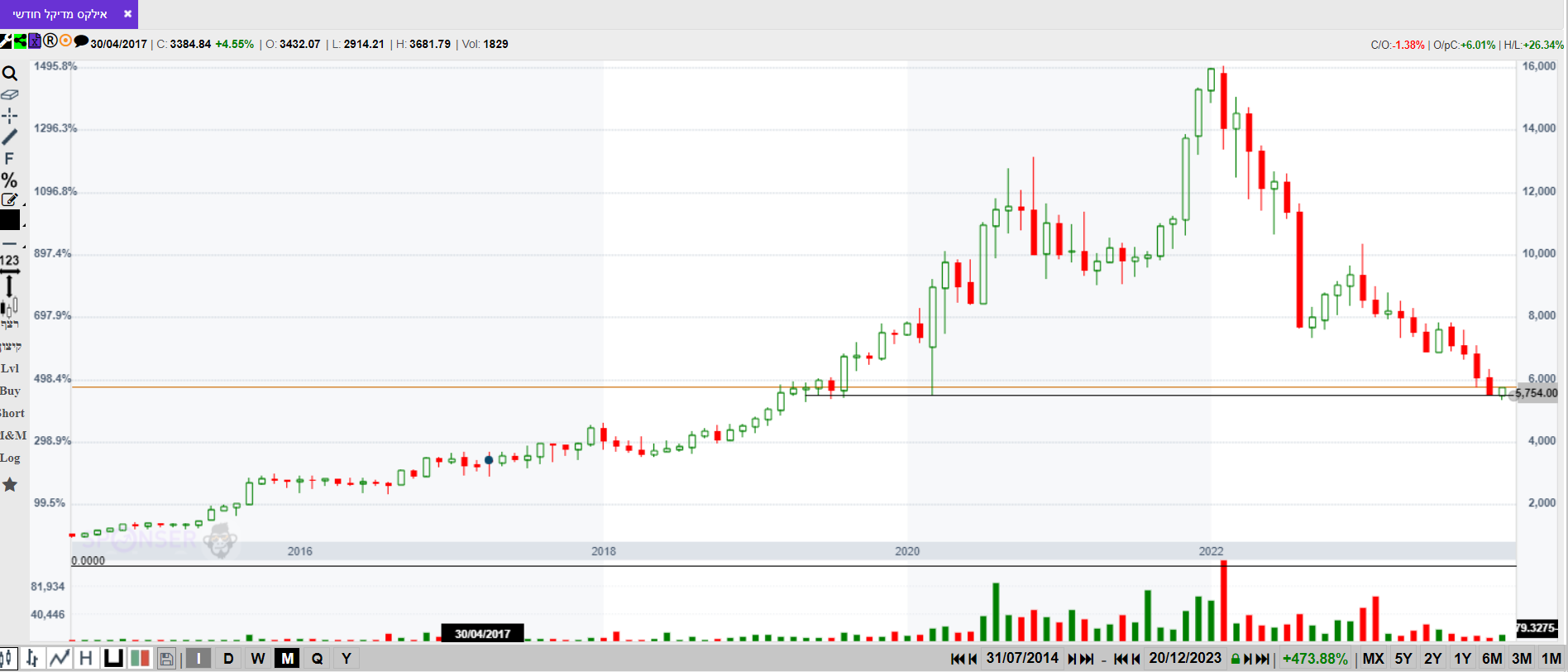
Task: Click the save floppy disk icon
Action: click(166, 660)
